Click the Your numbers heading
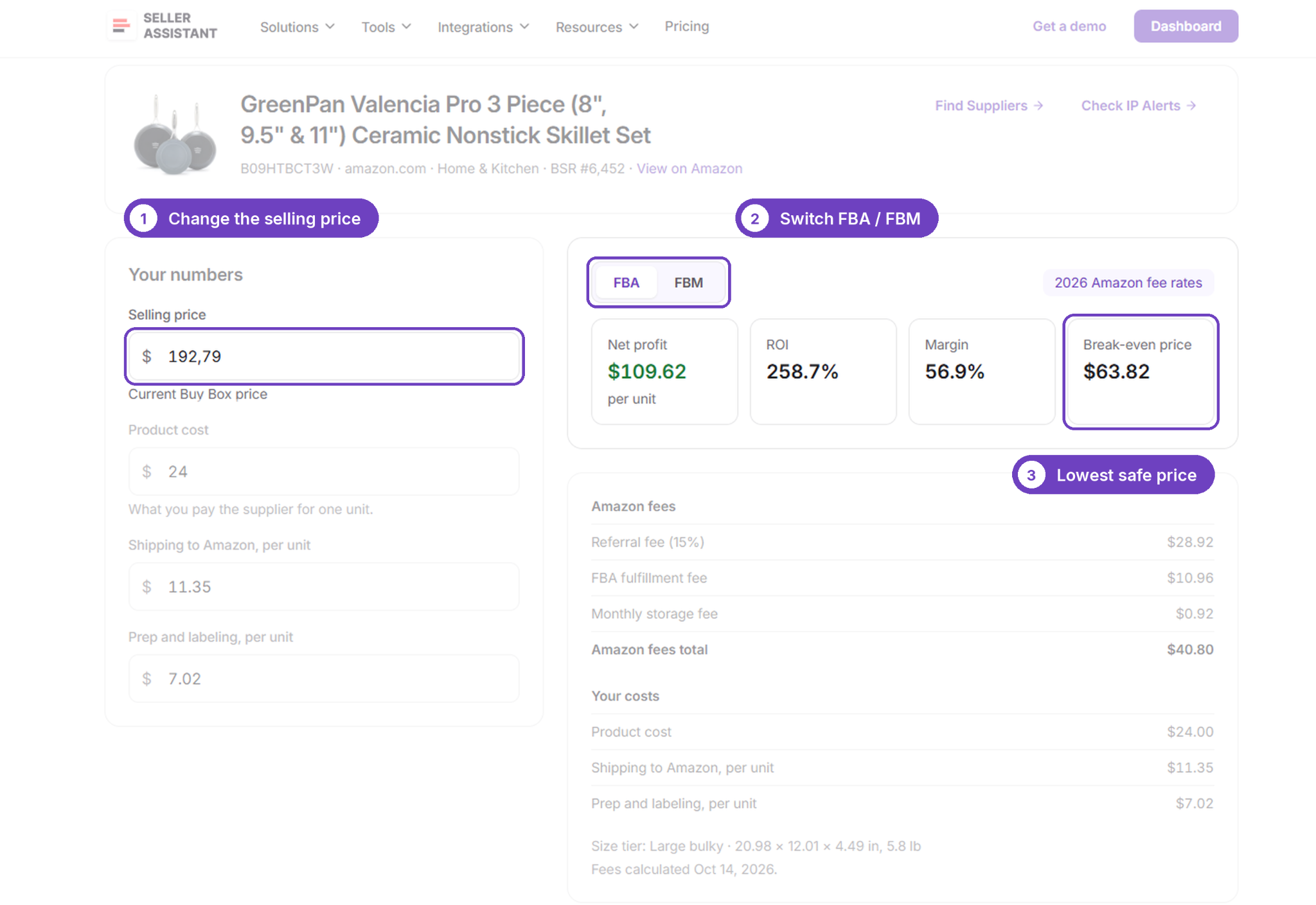This screenshot has height=905, width=1316. [x=186, y=274]
